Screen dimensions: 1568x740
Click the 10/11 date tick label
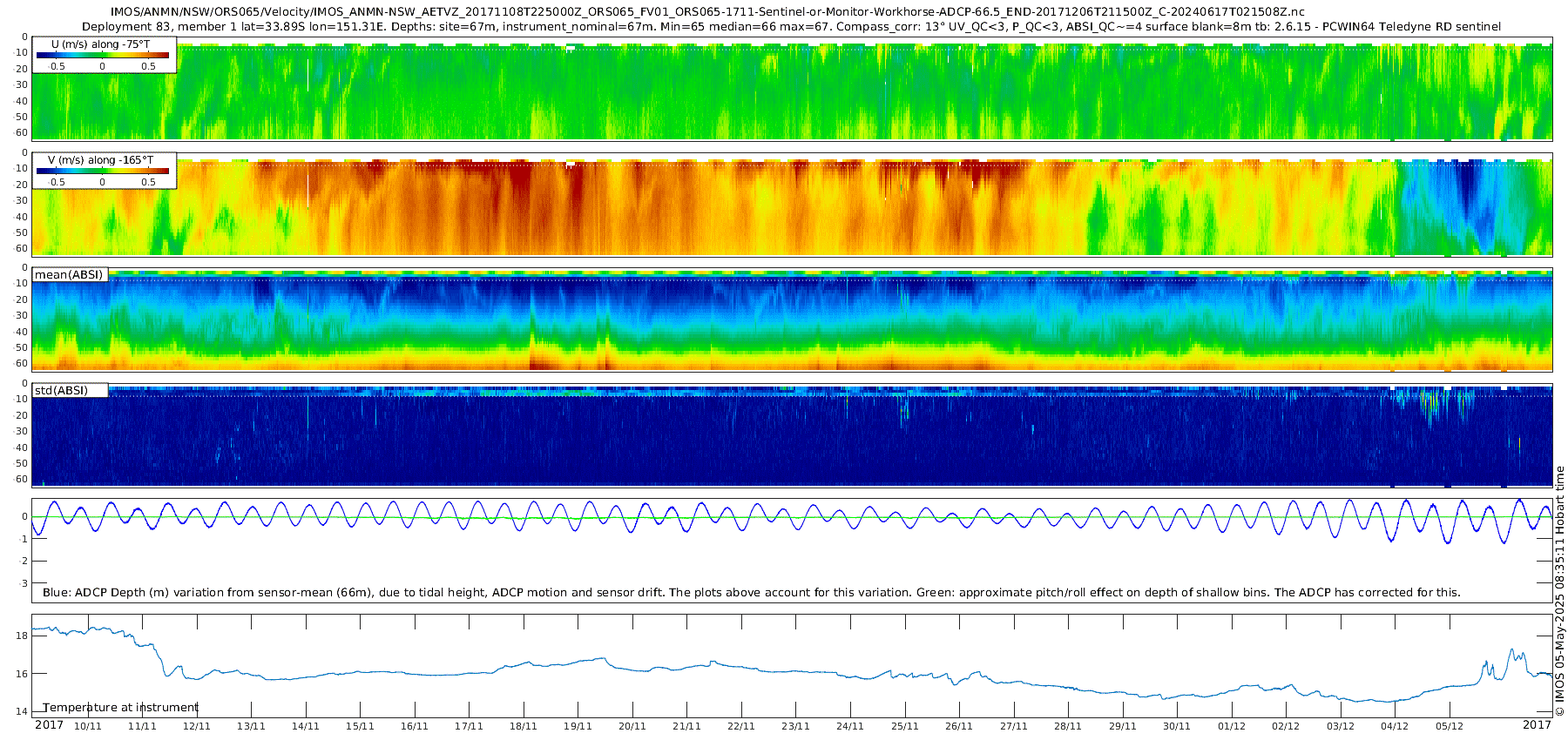click(x=88, y=726)
